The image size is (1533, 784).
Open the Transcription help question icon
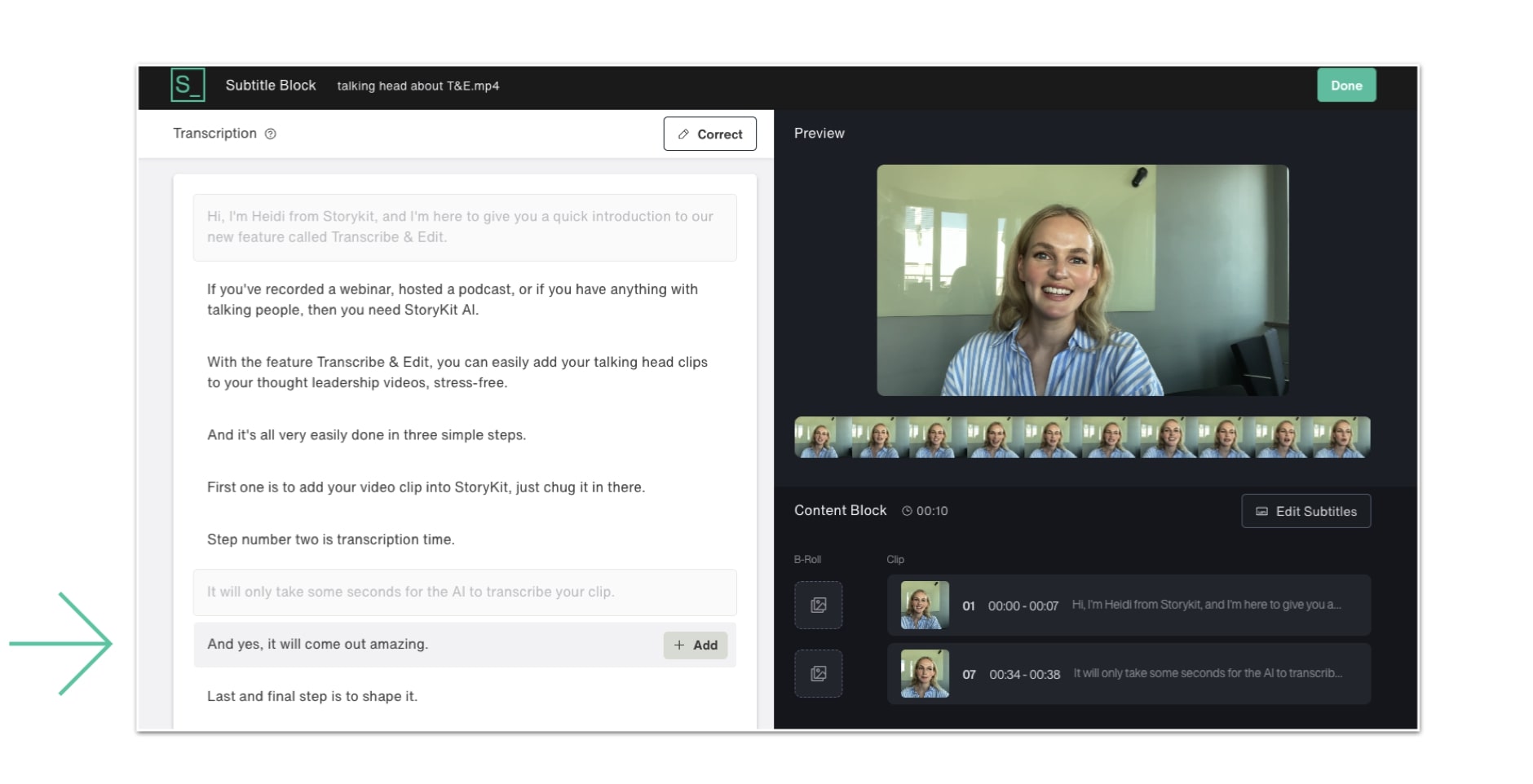tap(271, 134)
